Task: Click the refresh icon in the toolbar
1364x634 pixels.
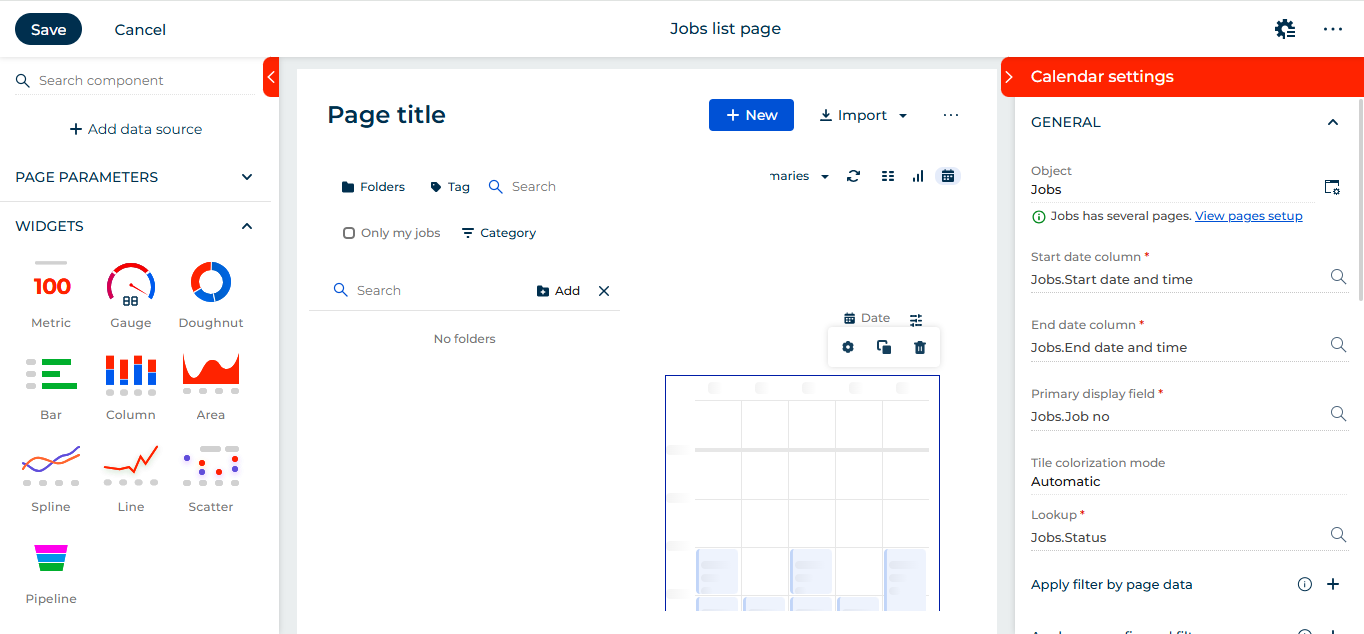Action: point(853,176)
